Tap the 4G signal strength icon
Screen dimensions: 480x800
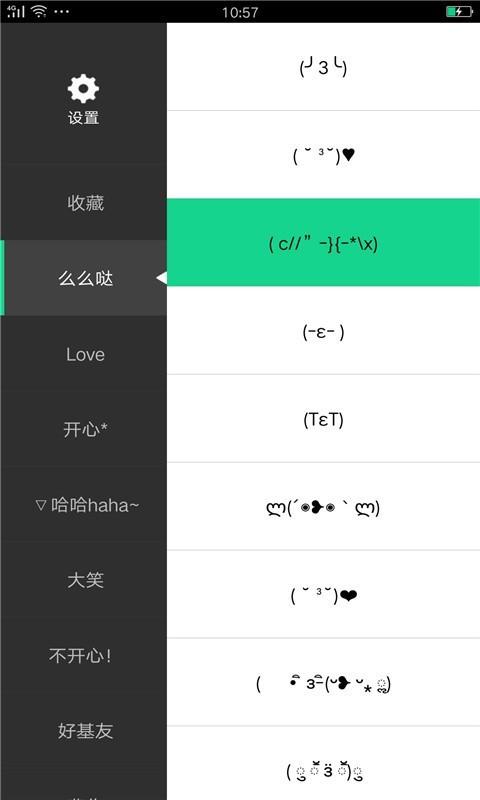16,11
